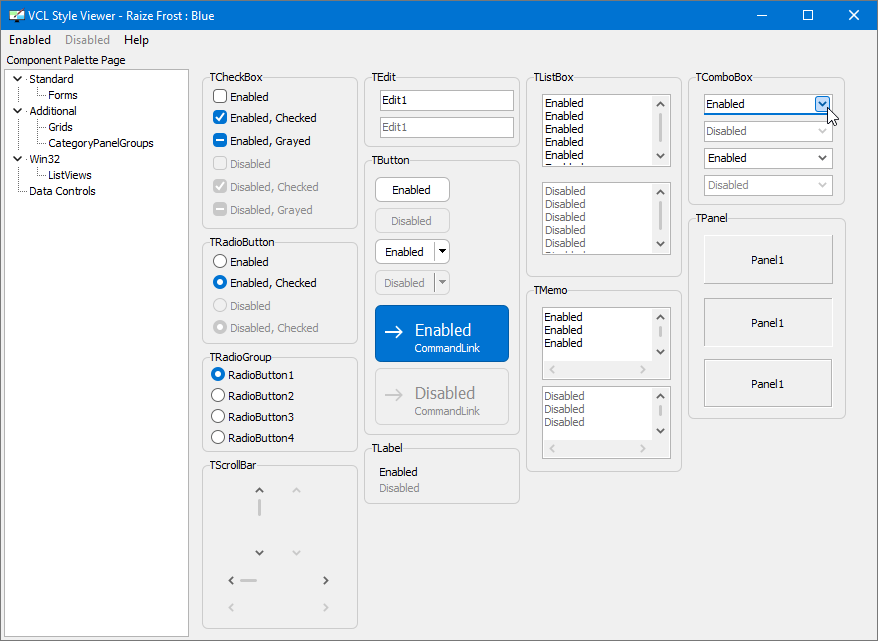This screenshot has height=641, width=878.
Task: Click the enabled TListBox scrollbar thumb
Action: (660, 127)
